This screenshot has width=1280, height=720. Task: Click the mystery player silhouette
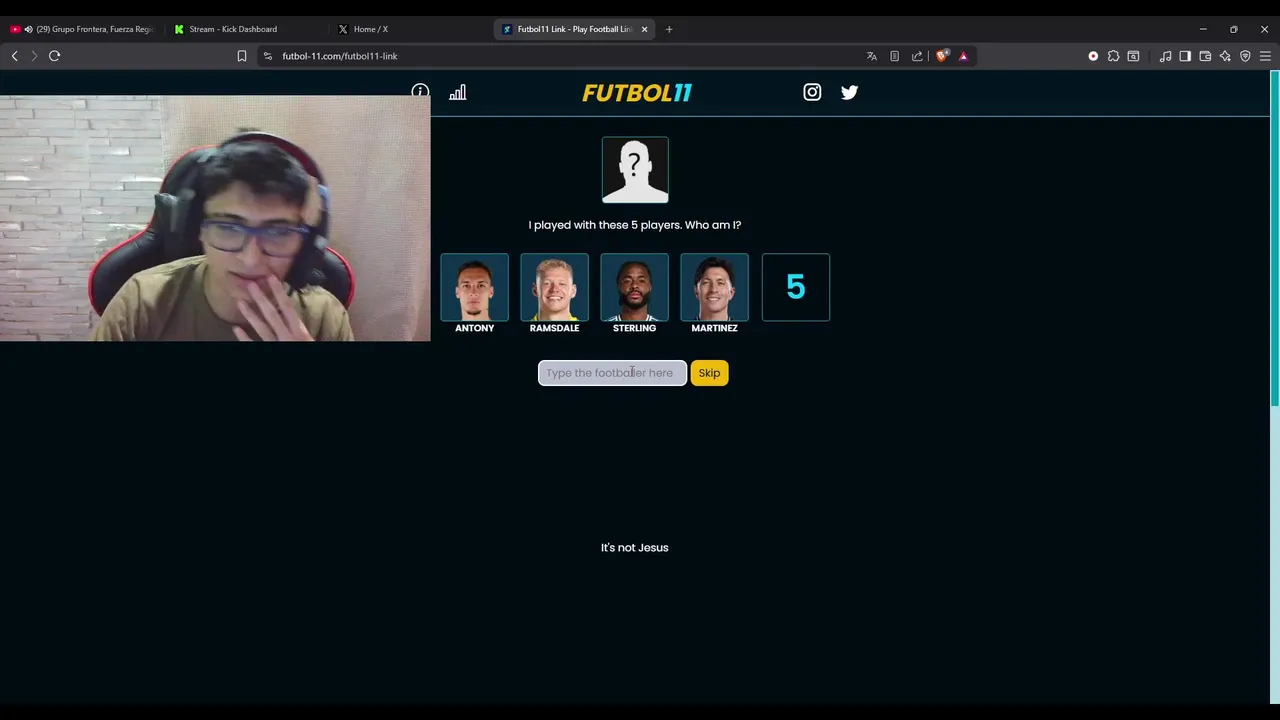click(635, 170)
